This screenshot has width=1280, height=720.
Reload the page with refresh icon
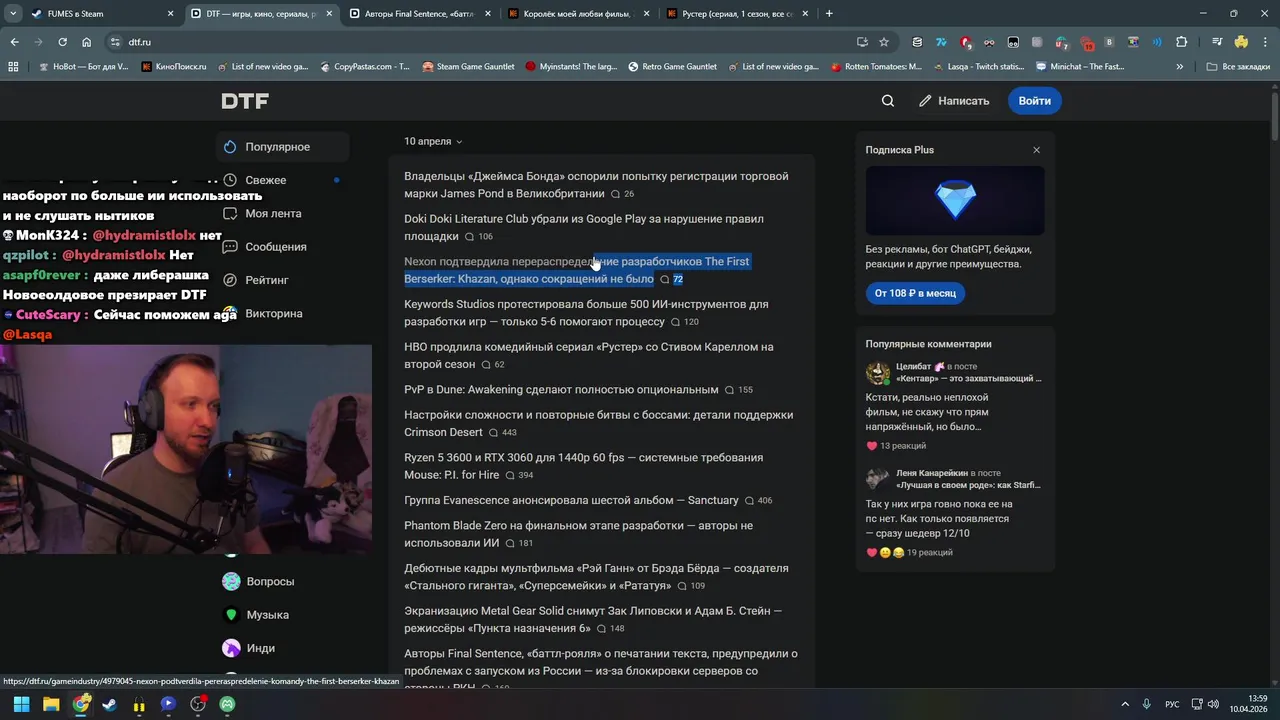62,42
